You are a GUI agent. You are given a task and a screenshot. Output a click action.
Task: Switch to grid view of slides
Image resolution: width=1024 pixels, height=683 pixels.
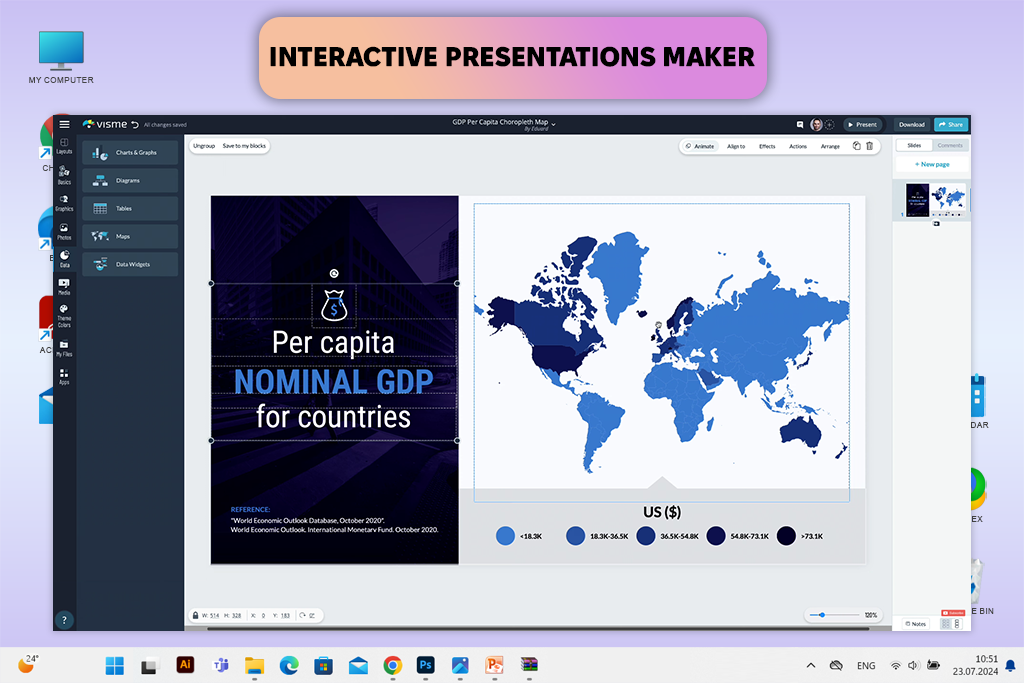pyautogui.click(x=945, y=624)
